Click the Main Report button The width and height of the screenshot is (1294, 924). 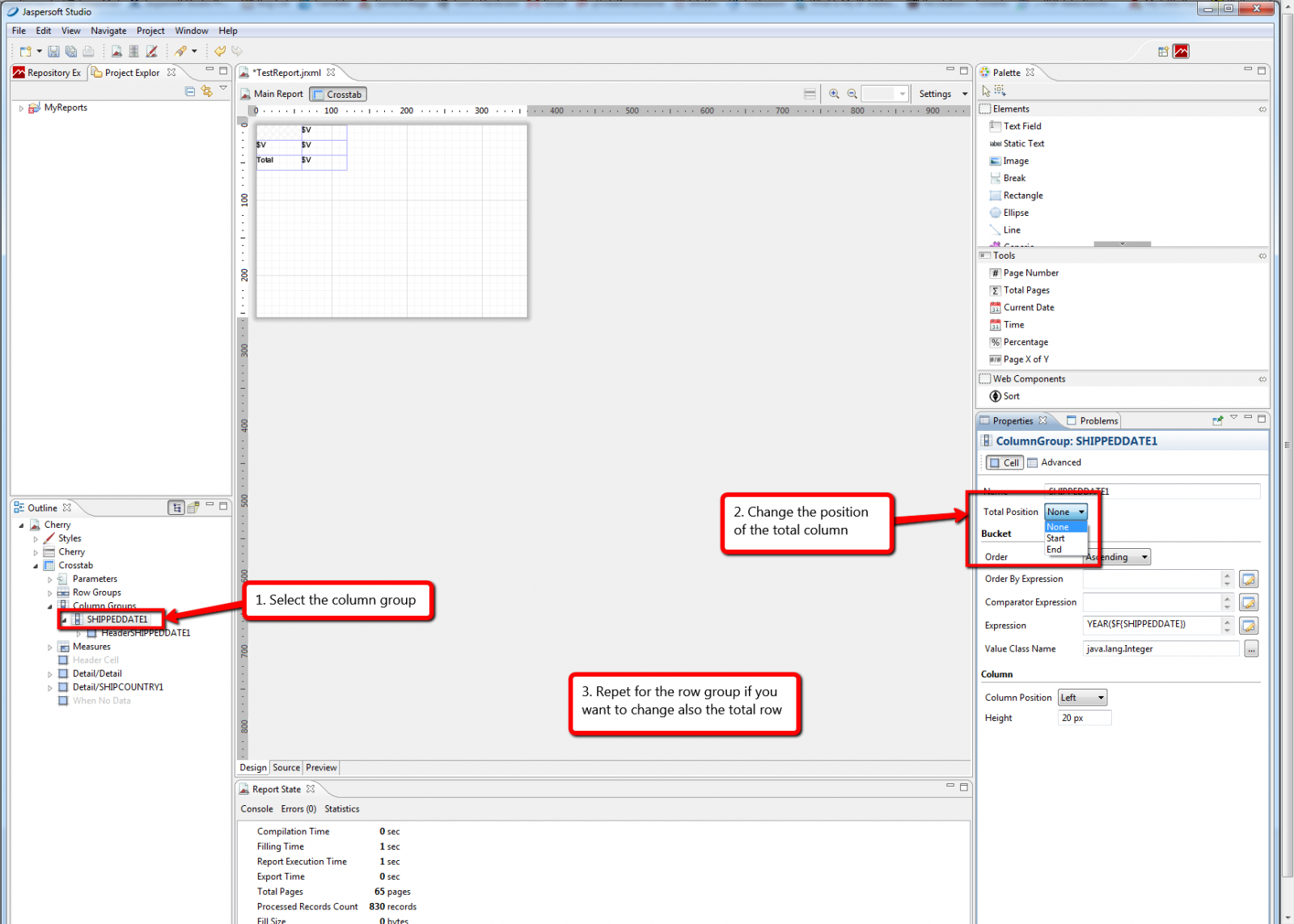tap(271, 94)
